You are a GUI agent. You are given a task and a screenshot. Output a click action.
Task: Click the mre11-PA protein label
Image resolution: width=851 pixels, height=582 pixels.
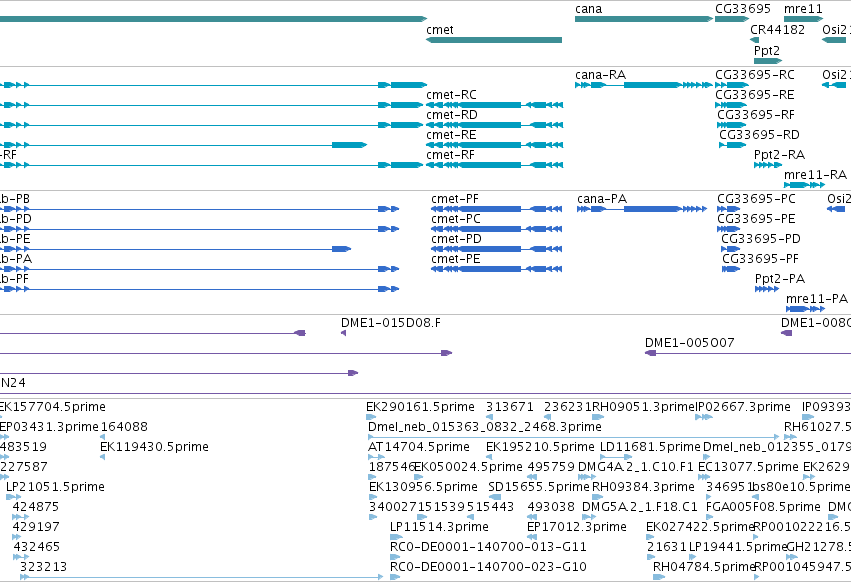[816, 299]
